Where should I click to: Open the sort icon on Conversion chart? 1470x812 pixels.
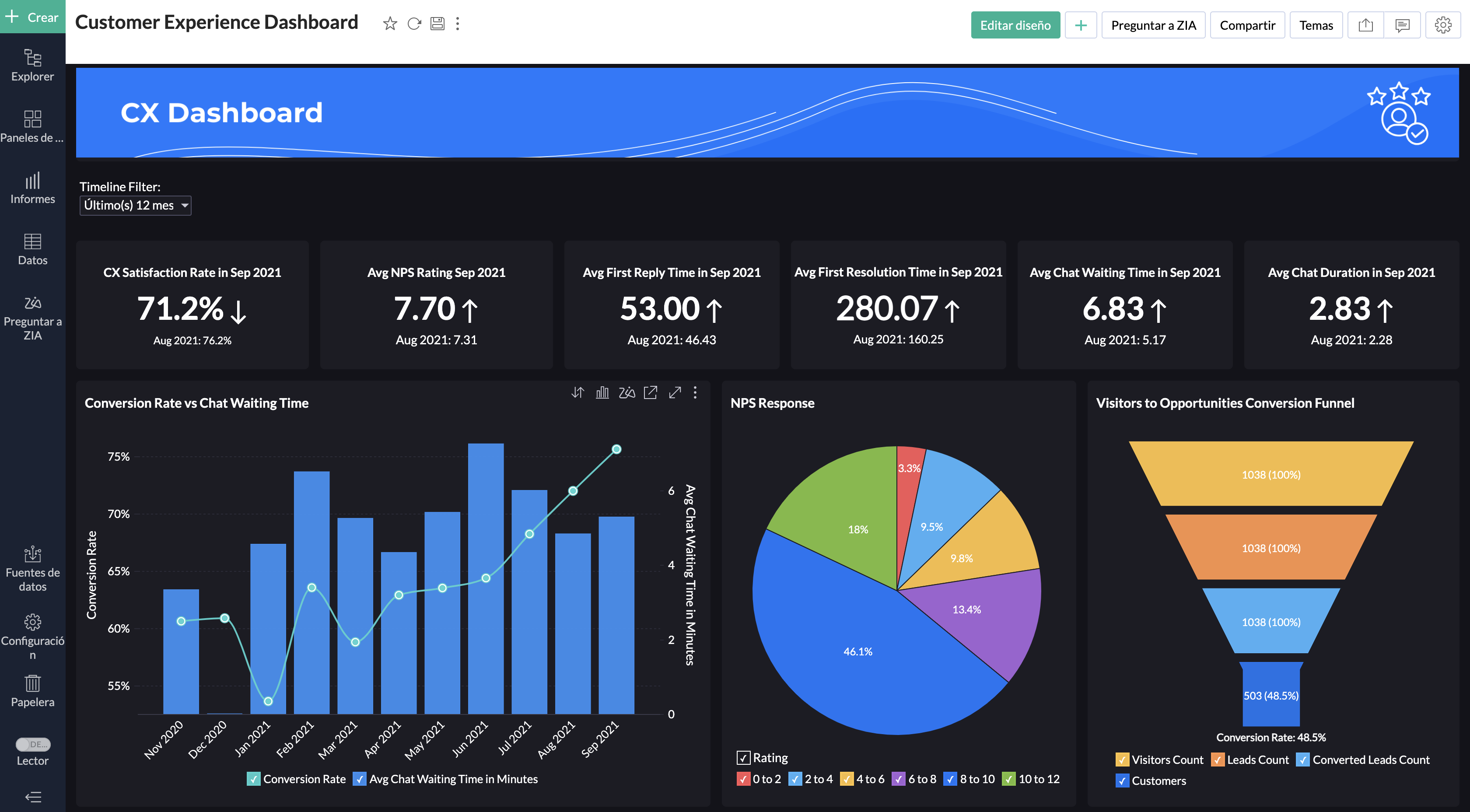tap(577, 392)
